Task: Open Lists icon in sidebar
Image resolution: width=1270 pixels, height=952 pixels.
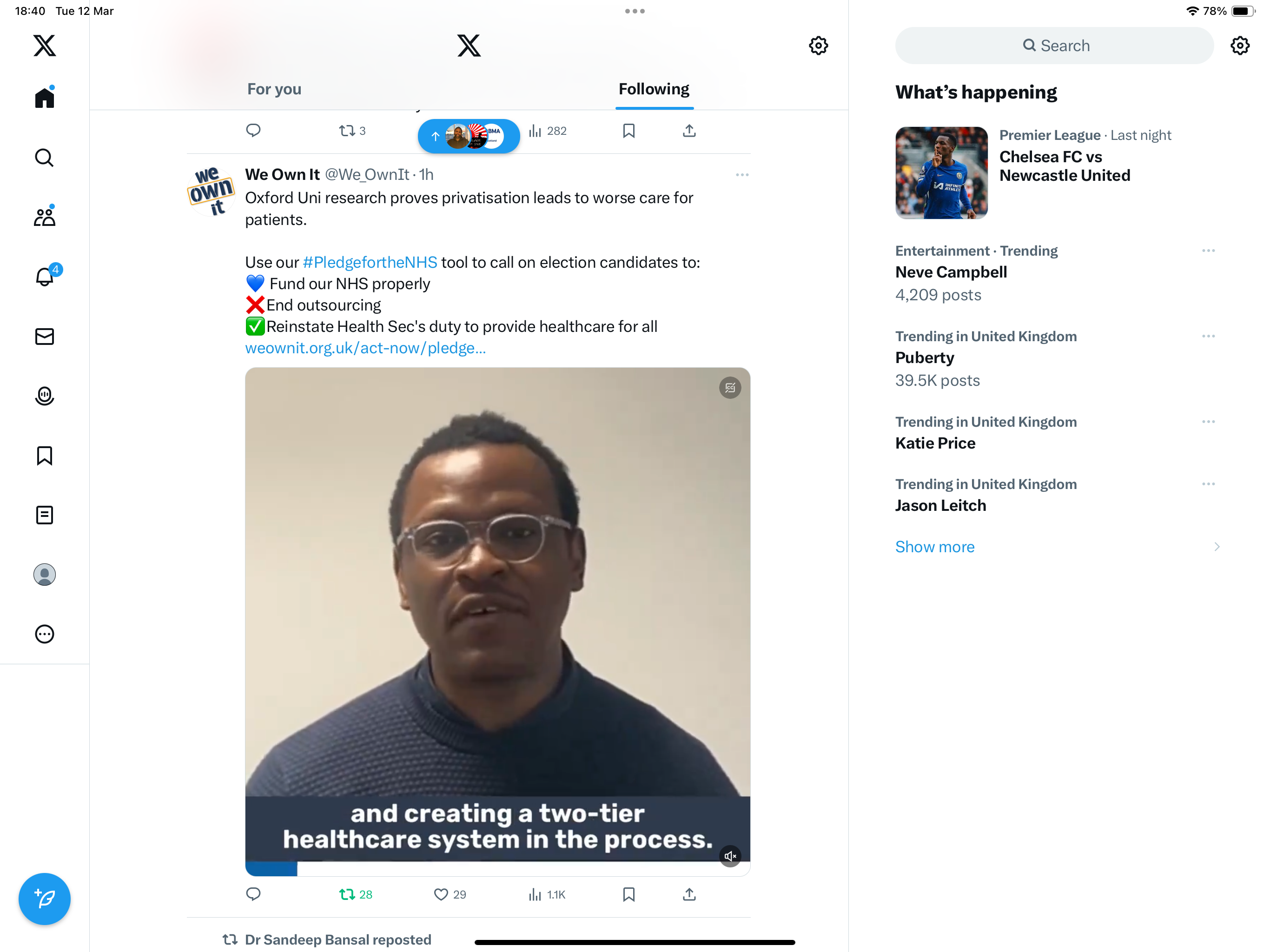Action: tap(44, 515)
